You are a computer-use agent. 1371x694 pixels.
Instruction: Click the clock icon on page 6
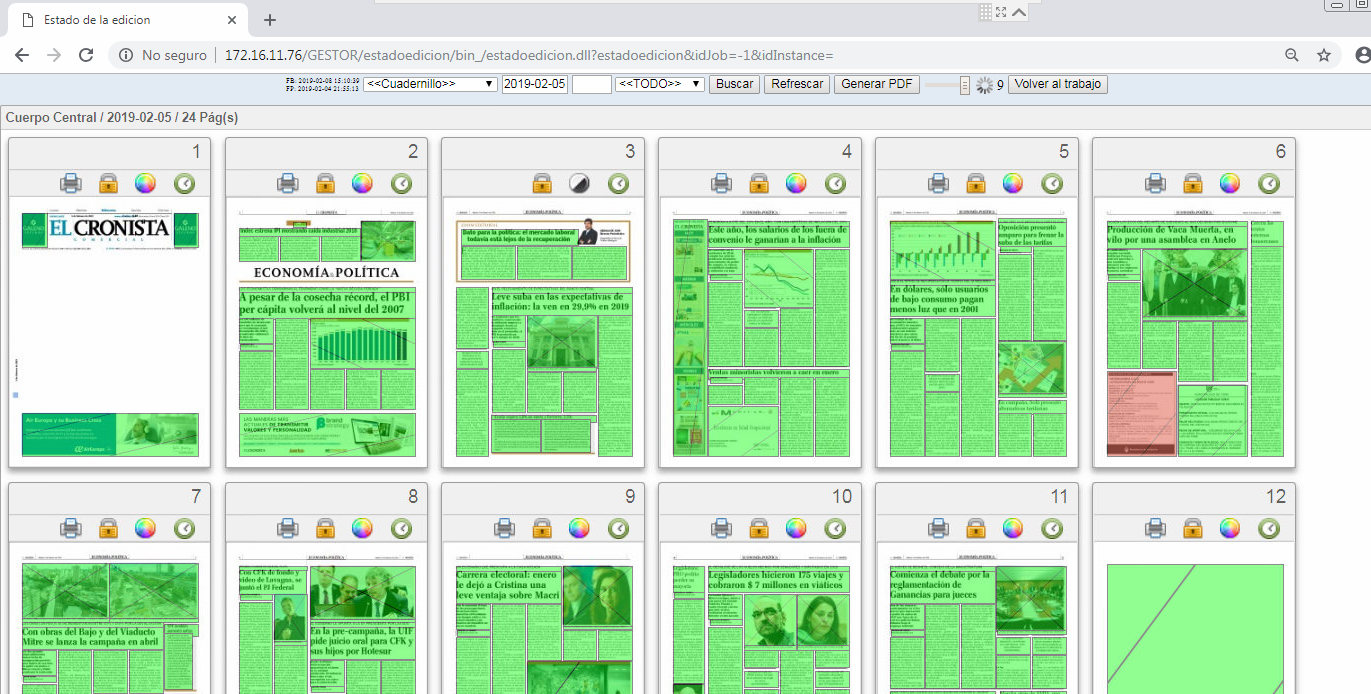click(1269, 183)
